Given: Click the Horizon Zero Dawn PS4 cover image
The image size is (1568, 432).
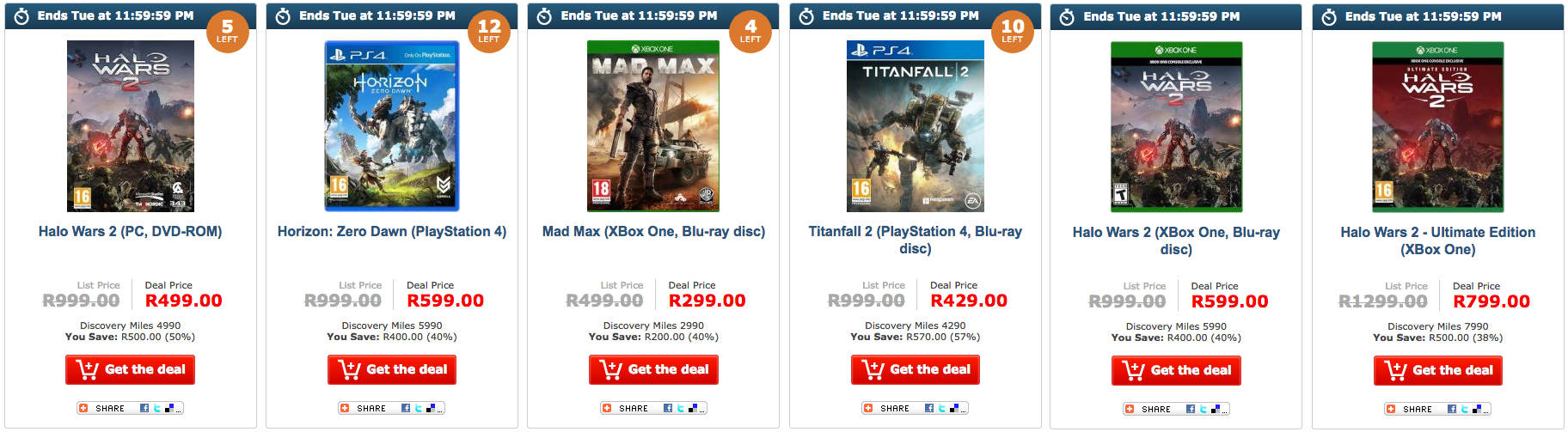Looking at the screenshot, I should (x=392, y=125).
